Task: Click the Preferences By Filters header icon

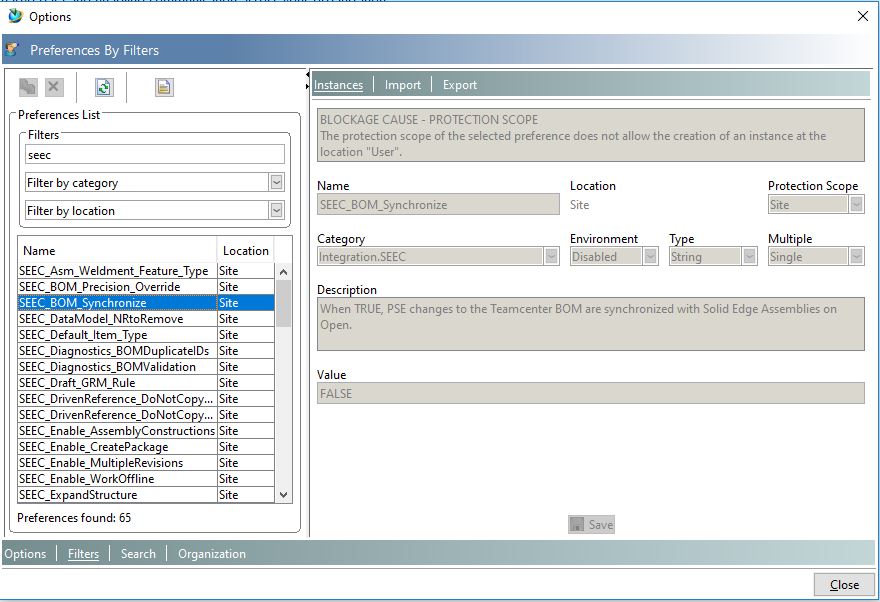Action: click(13, 49)
